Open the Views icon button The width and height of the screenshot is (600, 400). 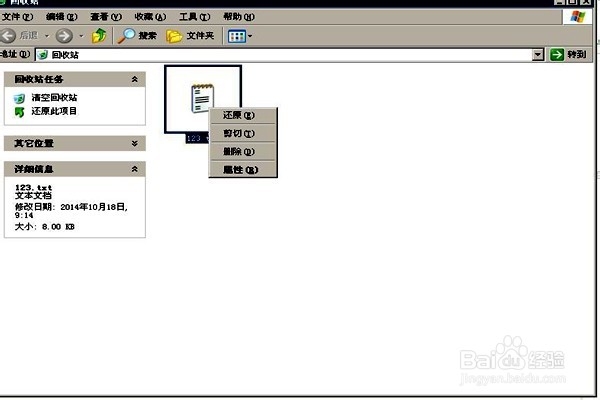tap(236, 36)
